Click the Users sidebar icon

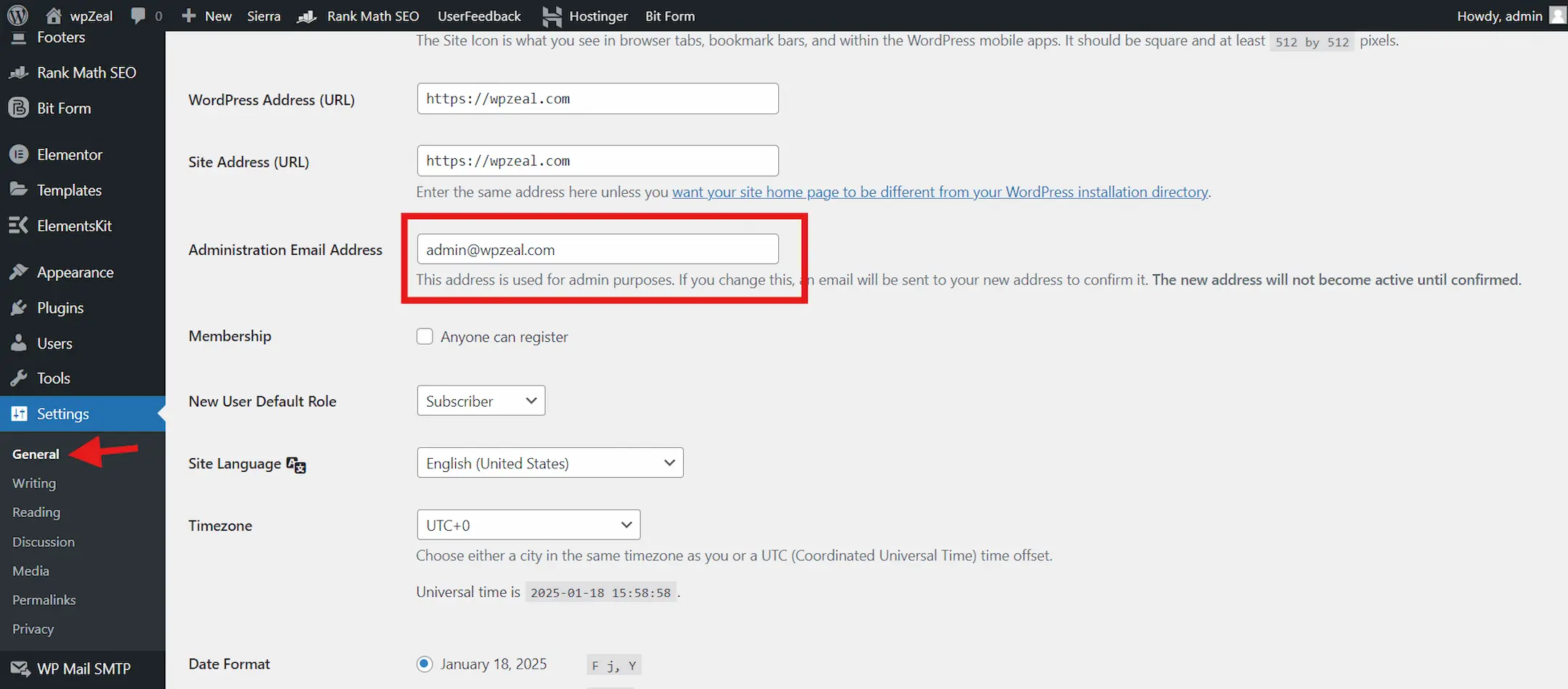coord(19,343)
